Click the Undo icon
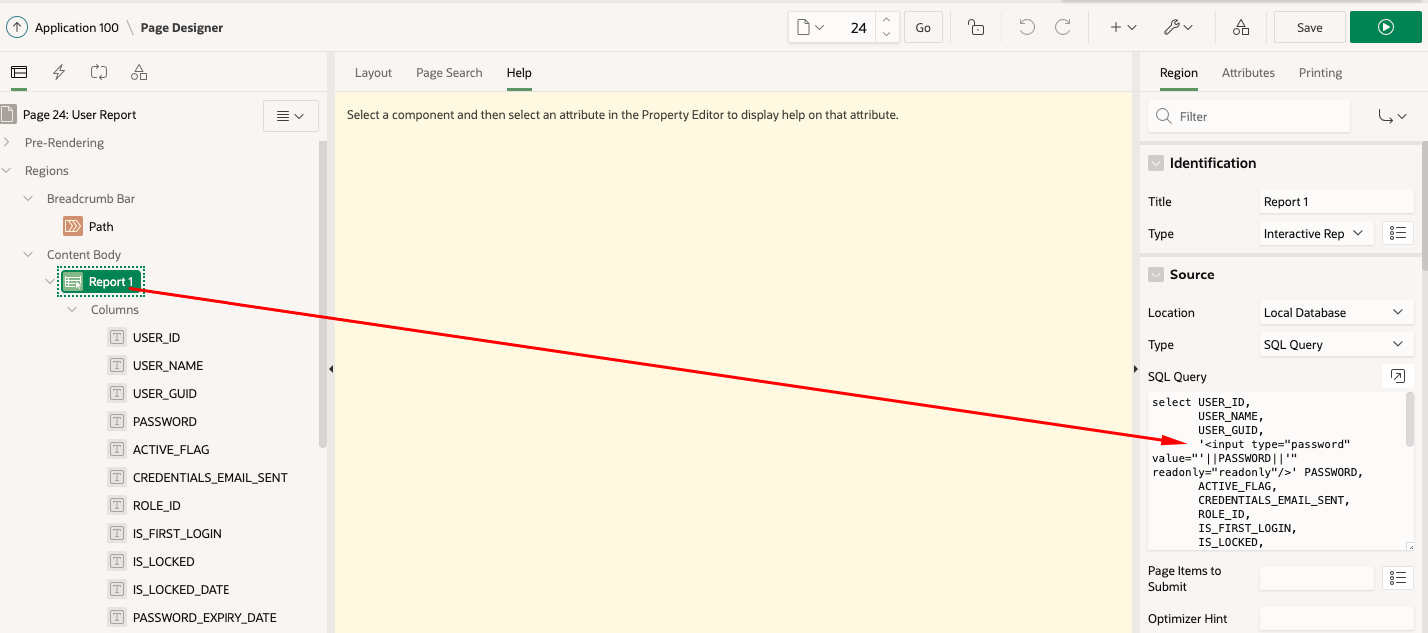 point(1027,28)
